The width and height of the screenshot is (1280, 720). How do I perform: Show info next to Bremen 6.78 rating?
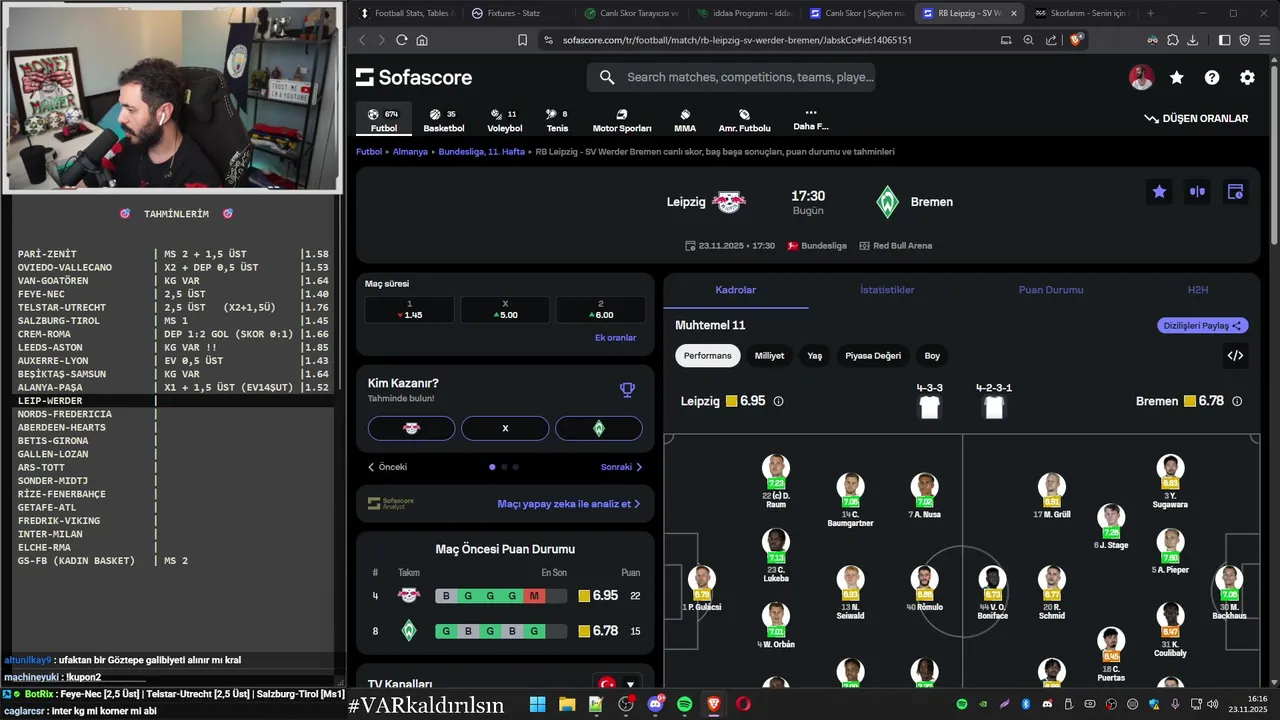pos(1237,401)
